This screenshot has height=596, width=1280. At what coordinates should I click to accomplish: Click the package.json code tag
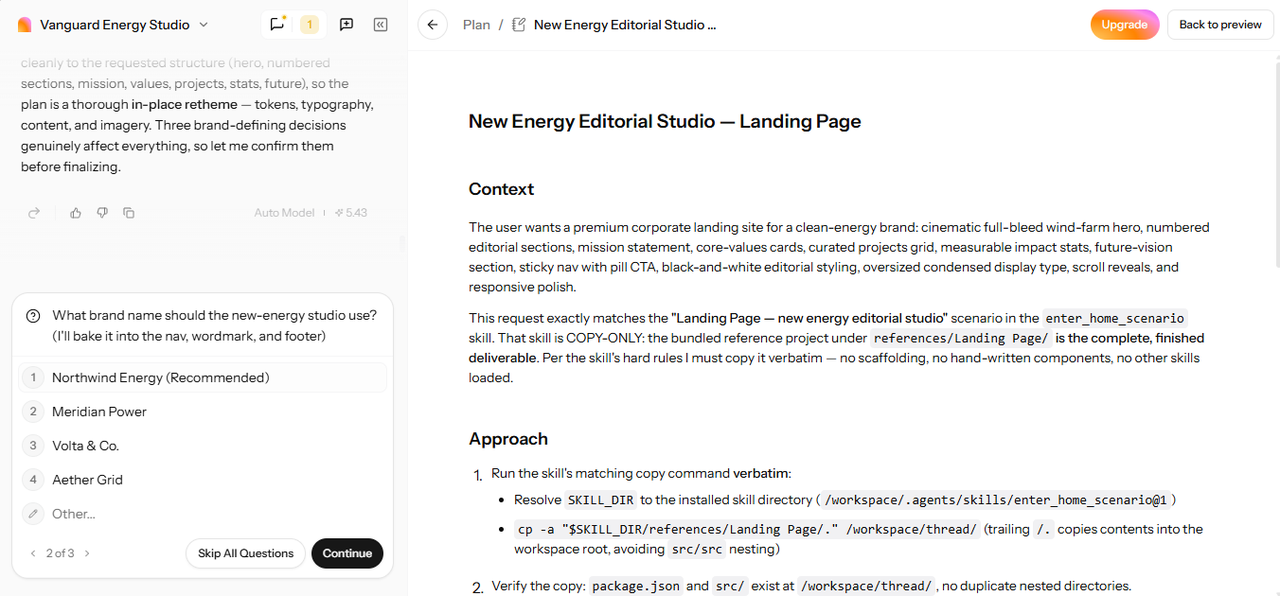pyautogui.click(x=636, y=586)
